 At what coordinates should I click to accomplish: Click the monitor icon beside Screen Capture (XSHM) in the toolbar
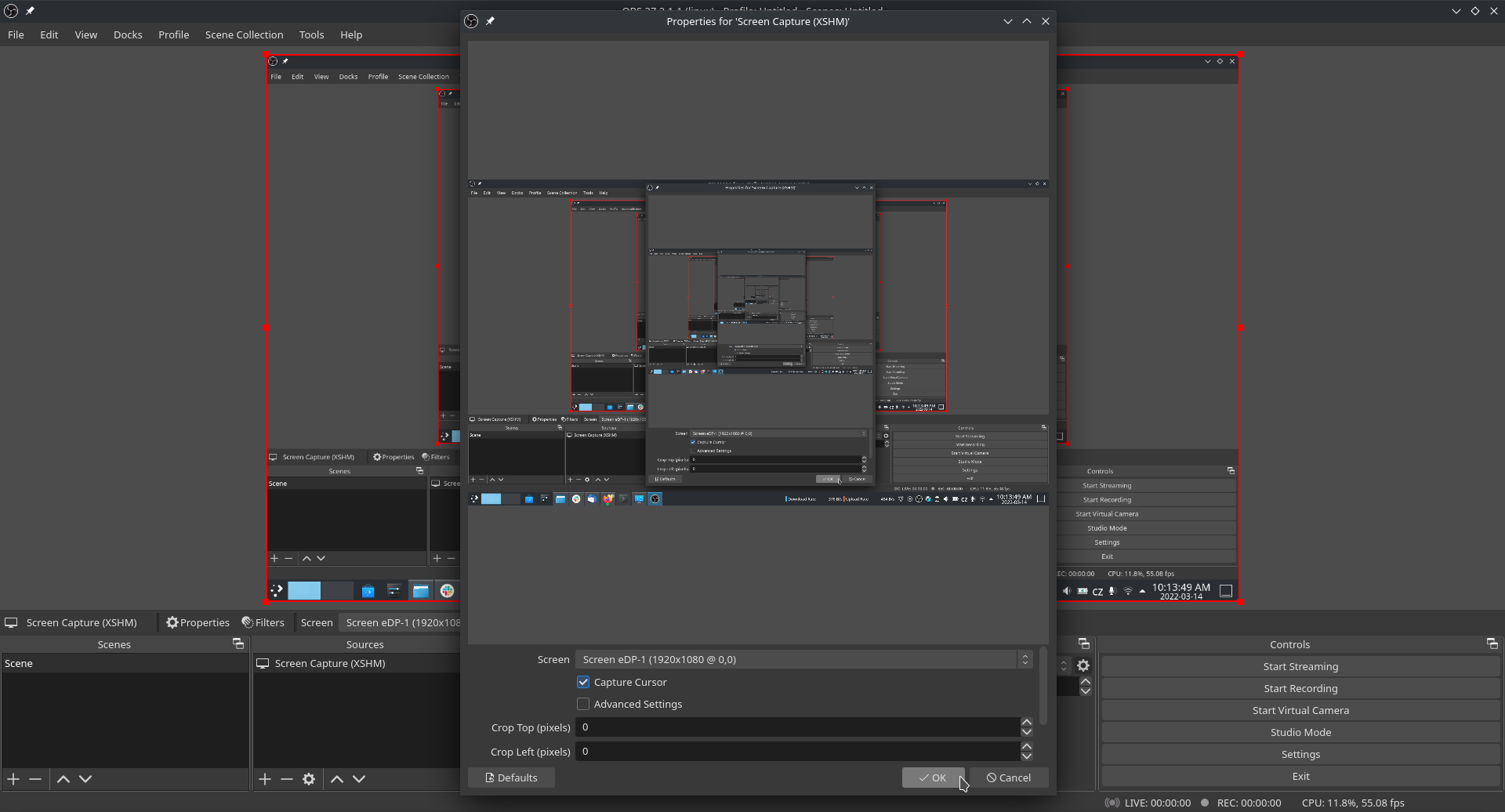11,622
